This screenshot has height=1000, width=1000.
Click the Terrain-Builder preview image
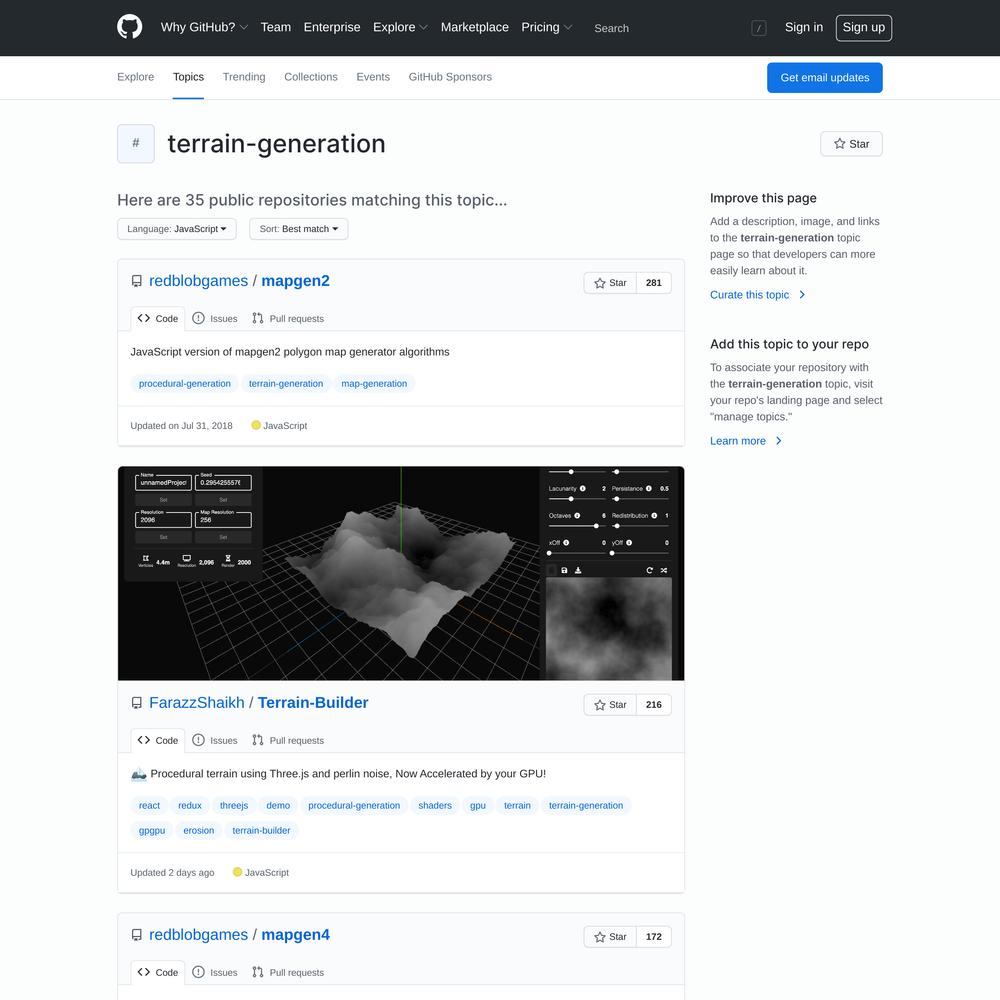[x=401, y=573]
